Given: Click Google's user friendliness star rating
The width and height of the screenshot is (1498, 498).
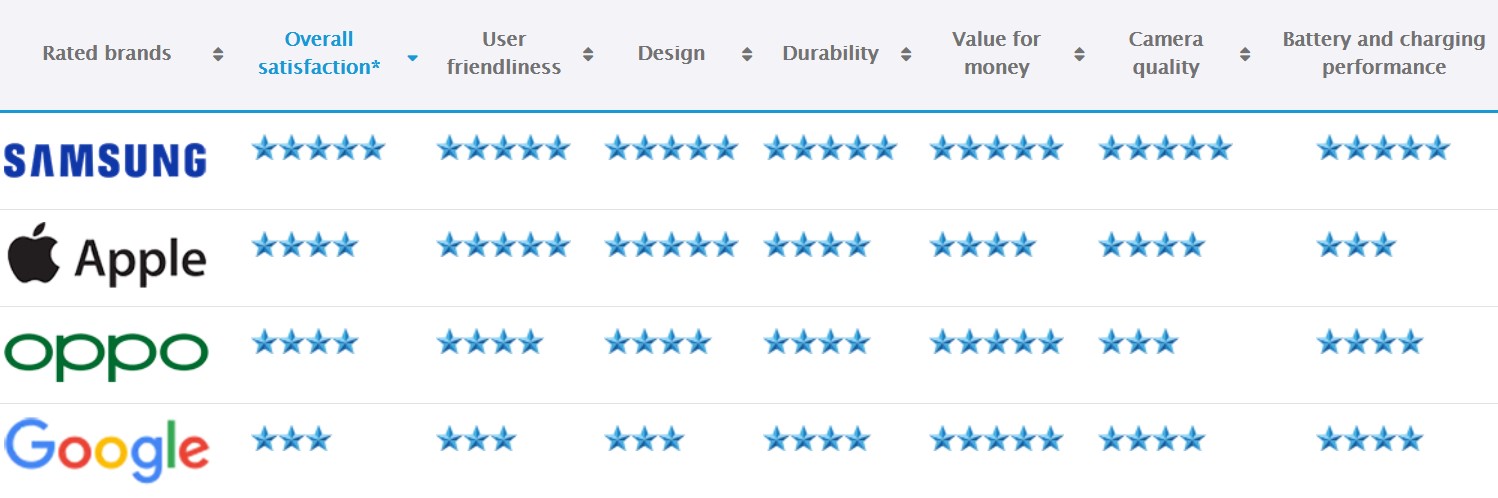Looking at the screenshot, I should click(476, 439).
